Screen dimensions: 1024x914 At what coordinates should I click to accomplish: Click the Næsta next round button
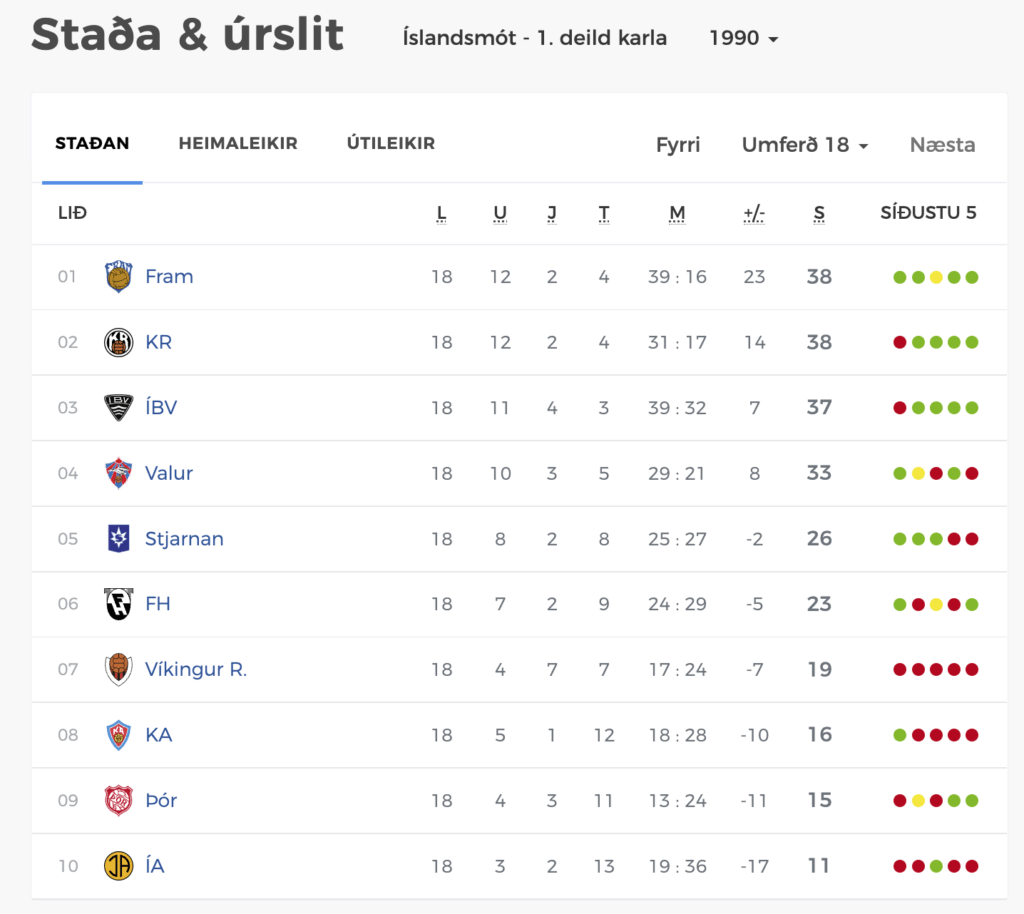click(942, 144)
